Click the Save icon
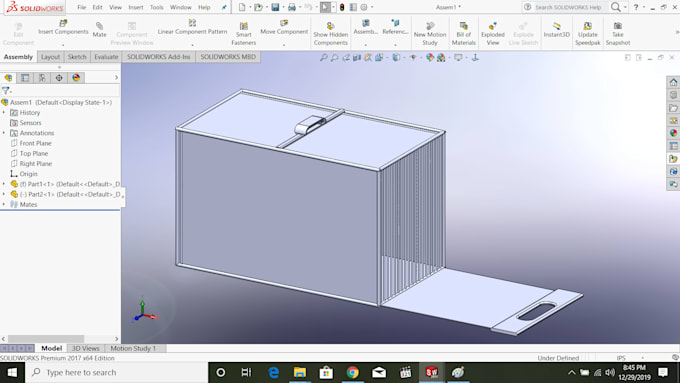This screenshot has width=680, height=383. click(275, 7)
